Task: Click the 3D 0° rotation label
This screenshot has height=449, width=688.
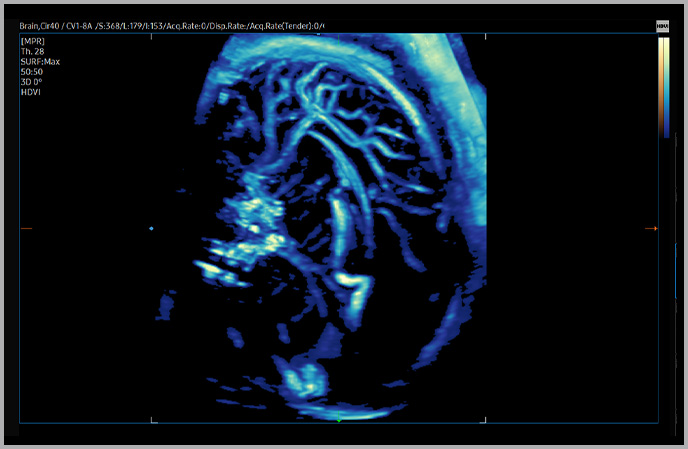Action: (x=32, y=82)
